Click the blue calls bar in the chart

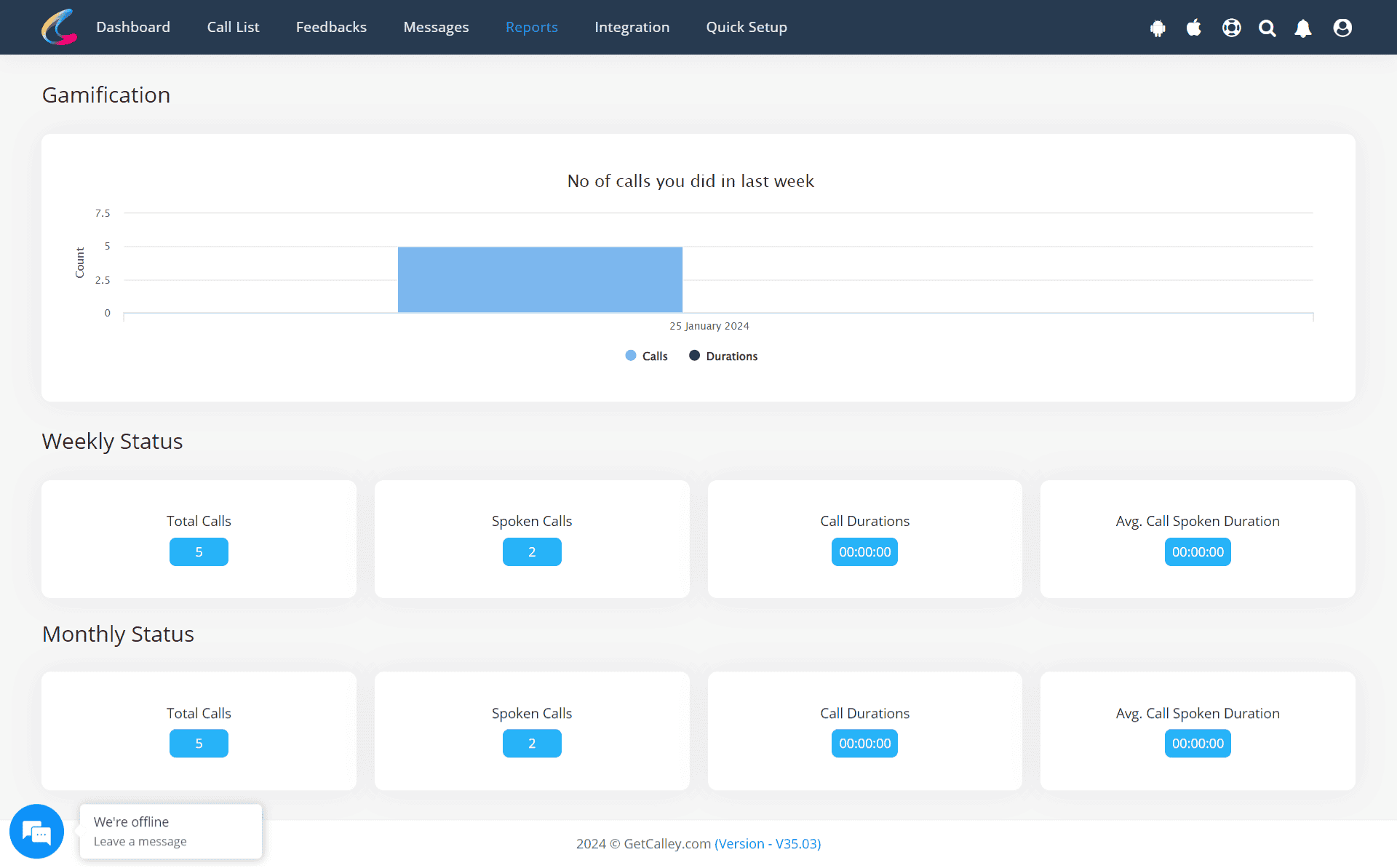pos(539,279)
